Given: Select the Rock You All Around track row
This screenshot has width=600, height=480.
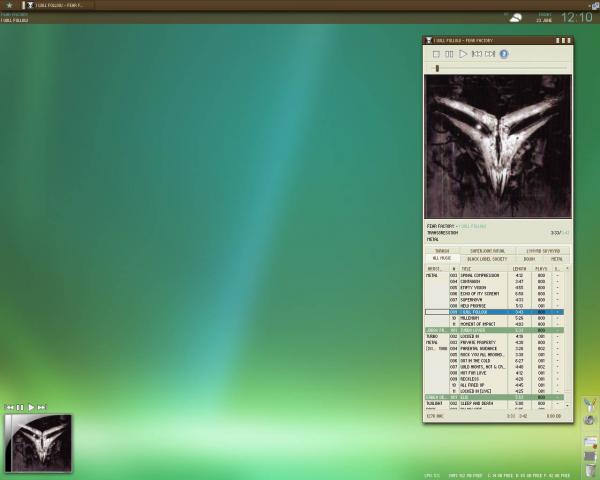Looking at the screenshot, I should tap(494, 355).
